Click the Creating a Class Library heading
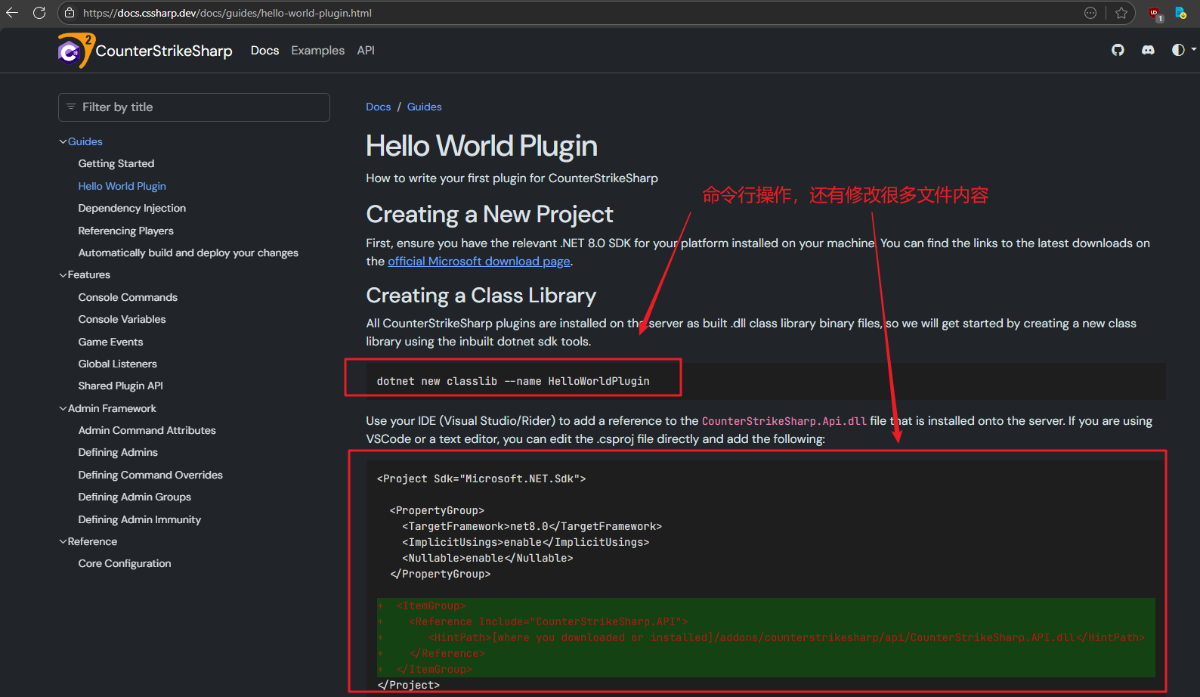Screen dimensions: 1200x697 pos(481,295)
